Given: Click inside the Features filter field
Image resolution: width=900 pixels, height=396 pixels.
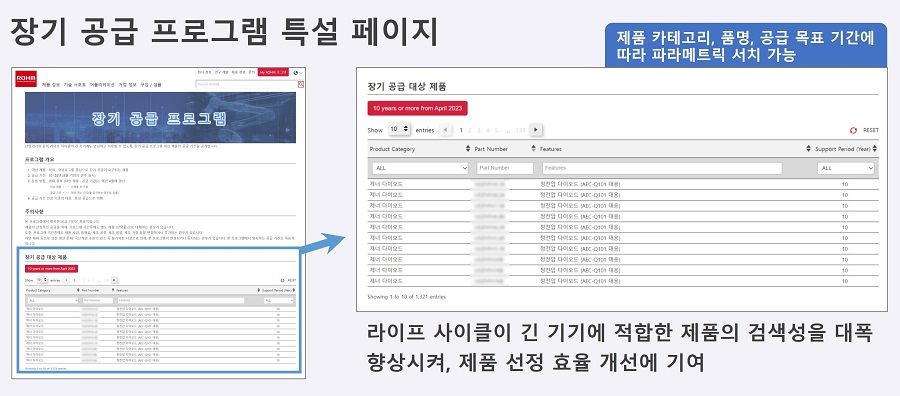Looking at the screenshot, I should click(x=662, y=168).
